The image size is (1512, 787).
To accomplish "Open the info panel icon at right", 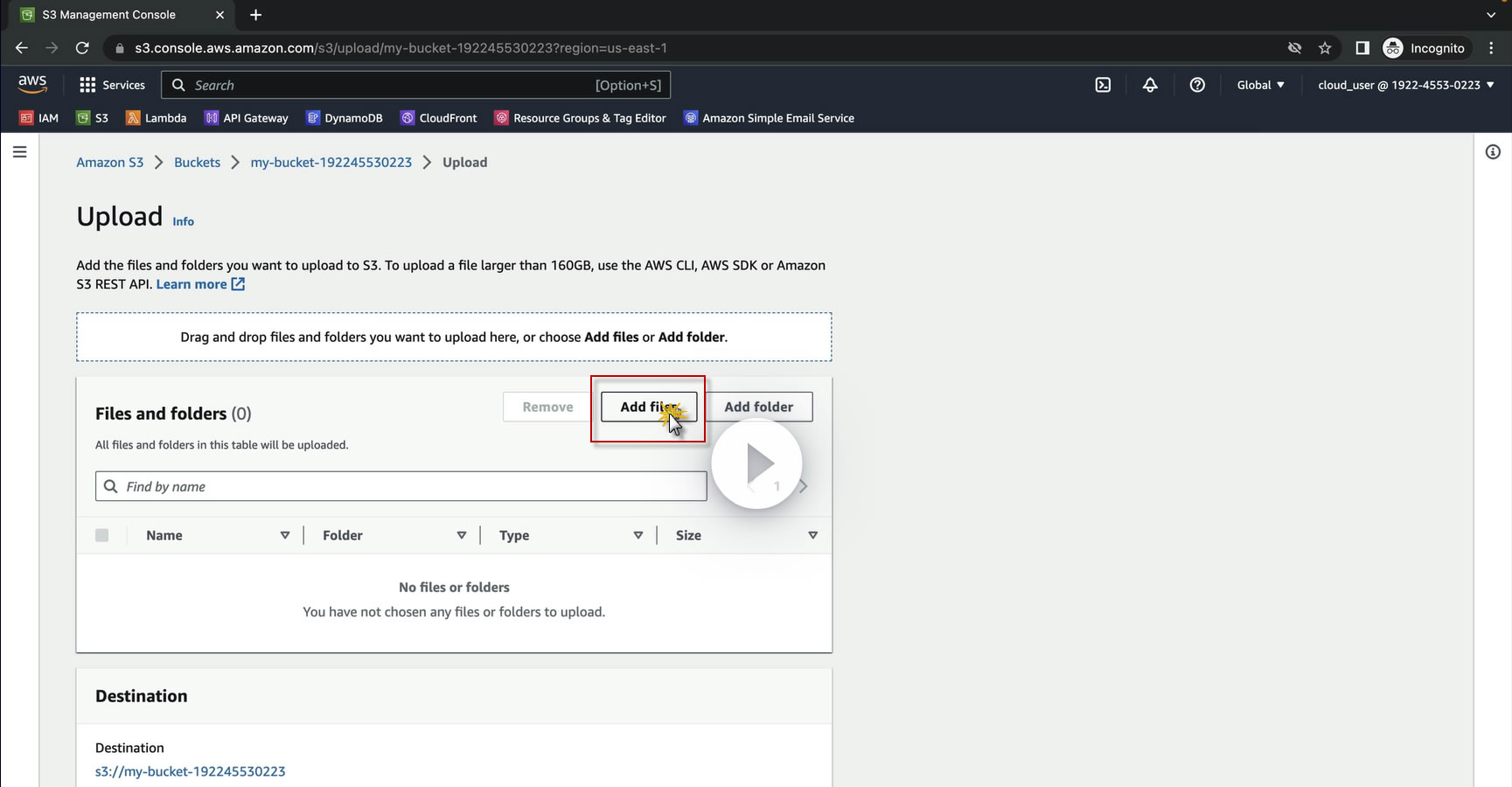I will point(1493,152).
